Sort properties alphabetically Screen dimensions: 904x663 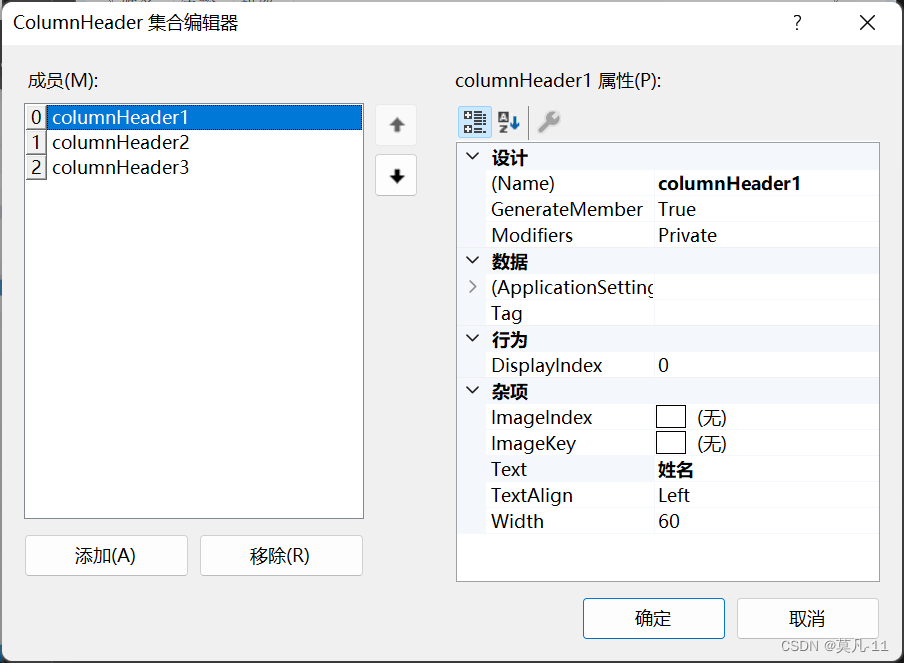(508, 122)
